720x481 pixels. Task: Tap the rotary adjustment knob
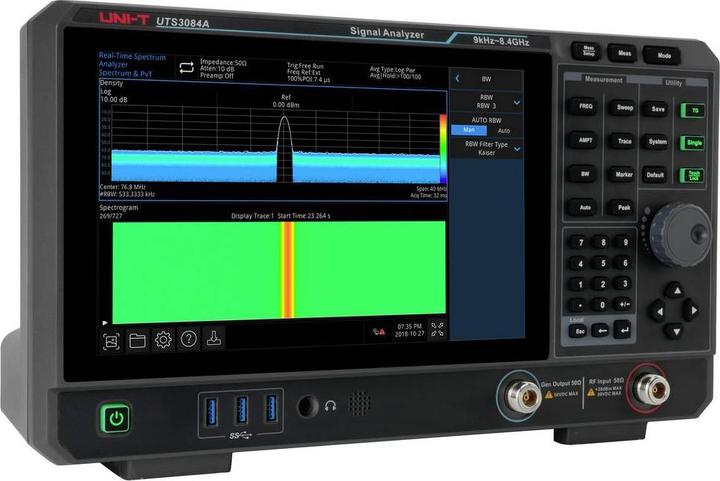[681, 235]
